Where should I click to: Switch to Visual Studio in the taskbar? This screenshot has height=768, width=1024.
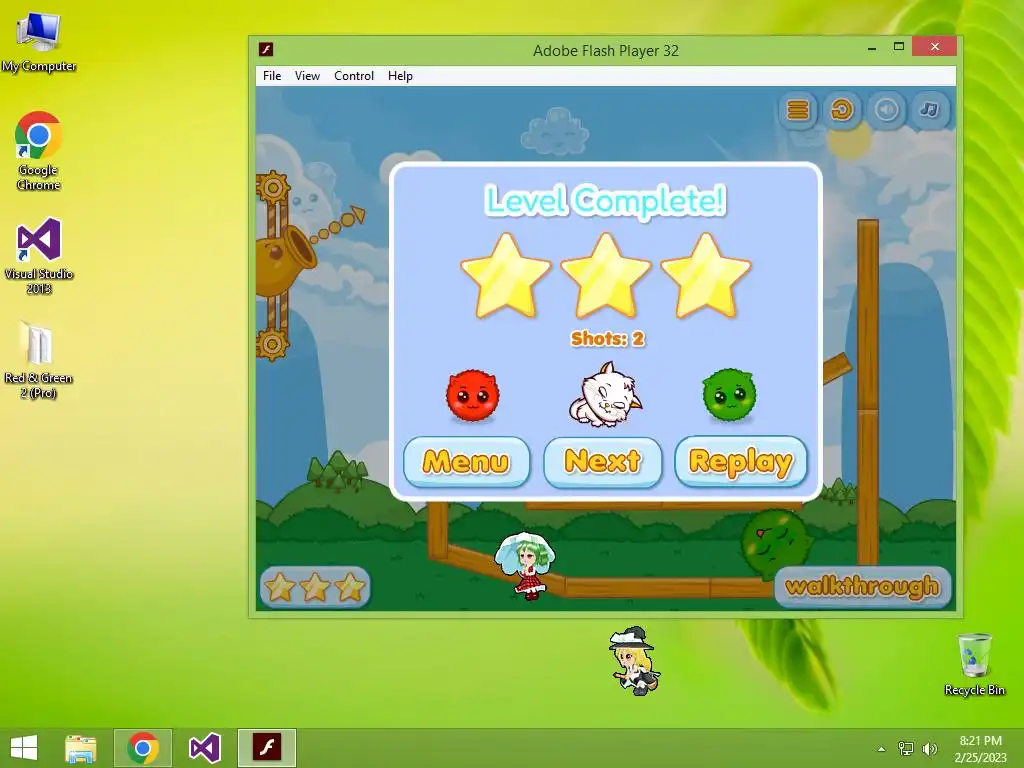(205, 748)
